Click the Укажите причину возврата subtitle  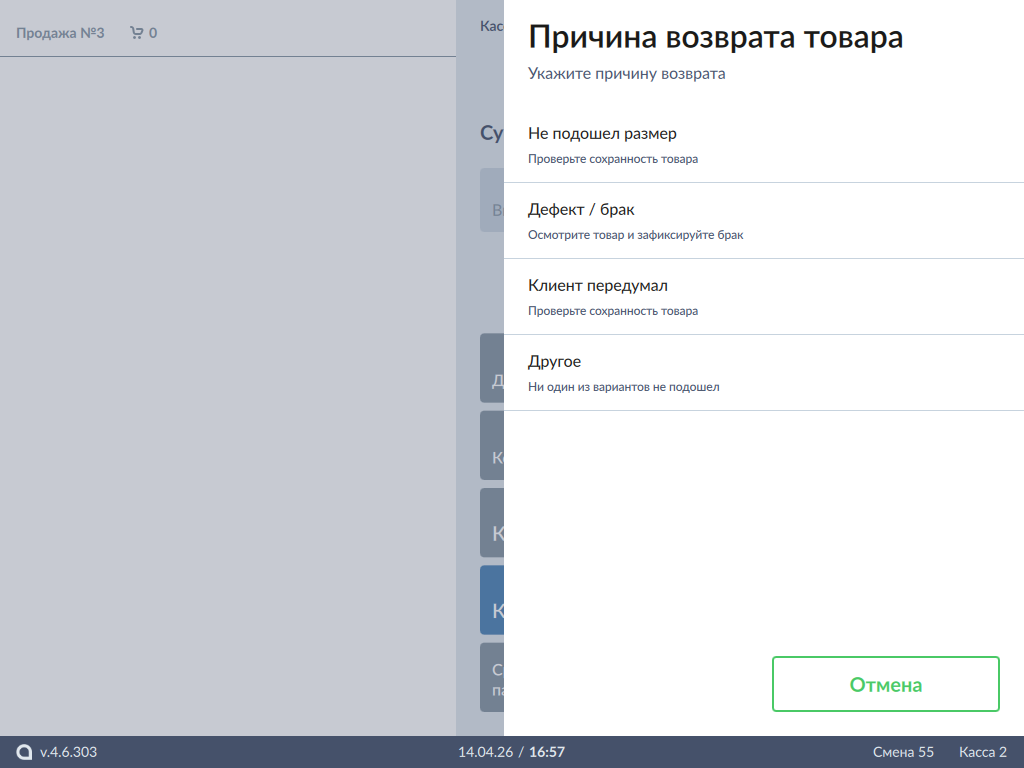(x=626, y=74)
